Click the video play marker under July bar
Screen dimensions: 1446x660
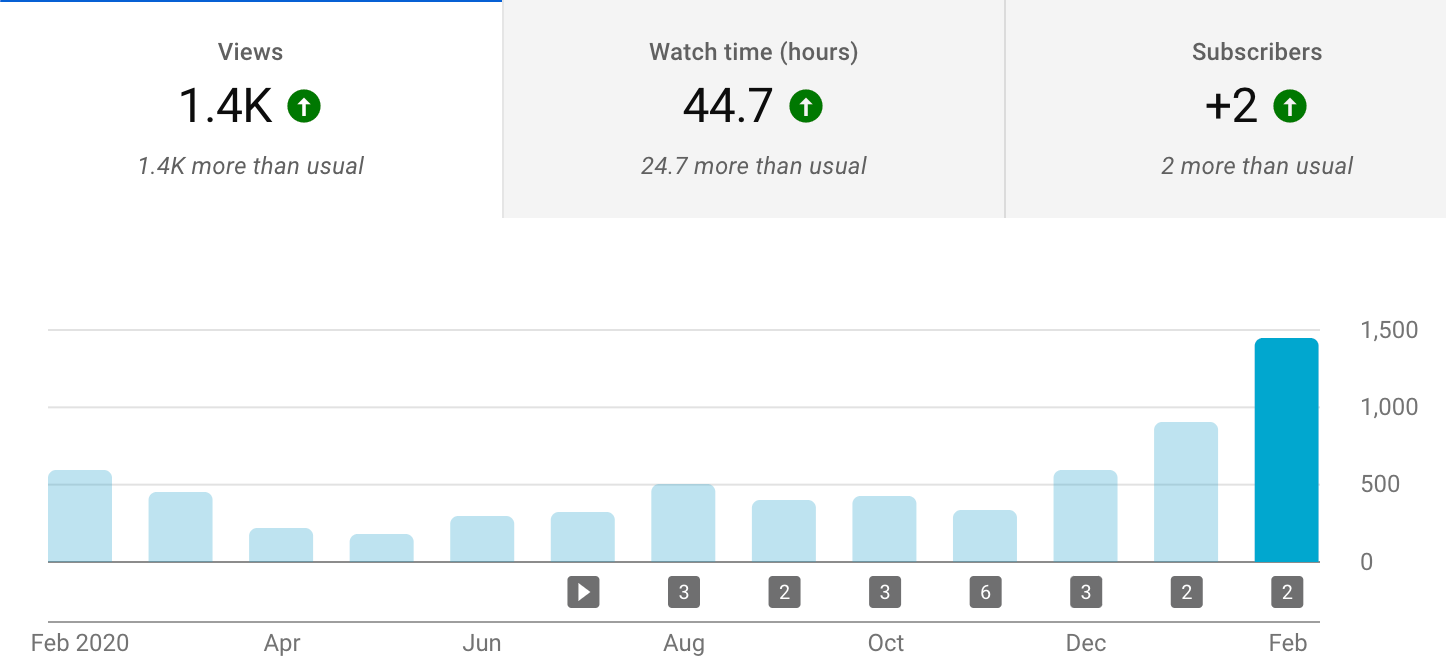pos(583,592)
